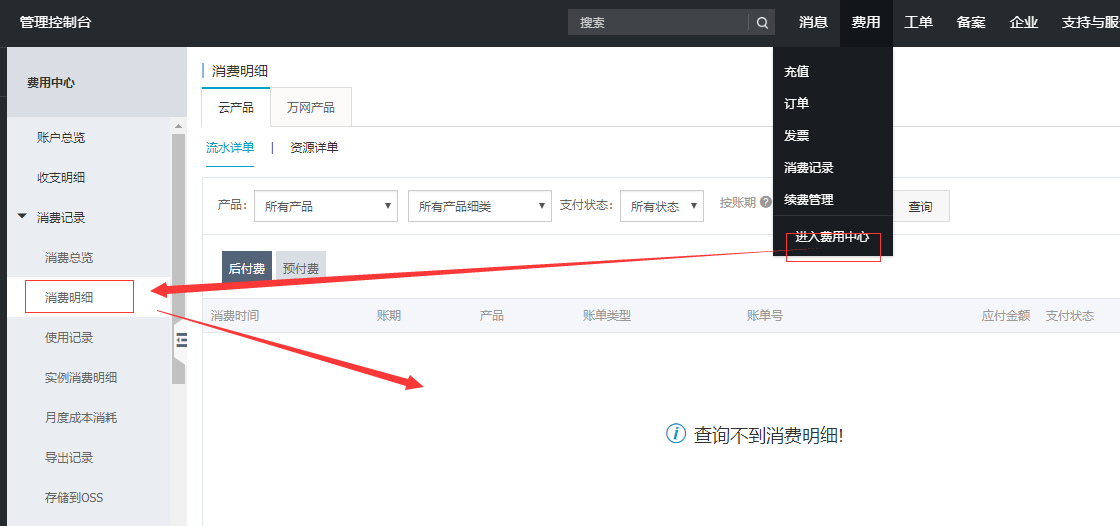Click the search magnifier icon
This screenshot has height=526, width=1120.
click(x=762, y=23)
